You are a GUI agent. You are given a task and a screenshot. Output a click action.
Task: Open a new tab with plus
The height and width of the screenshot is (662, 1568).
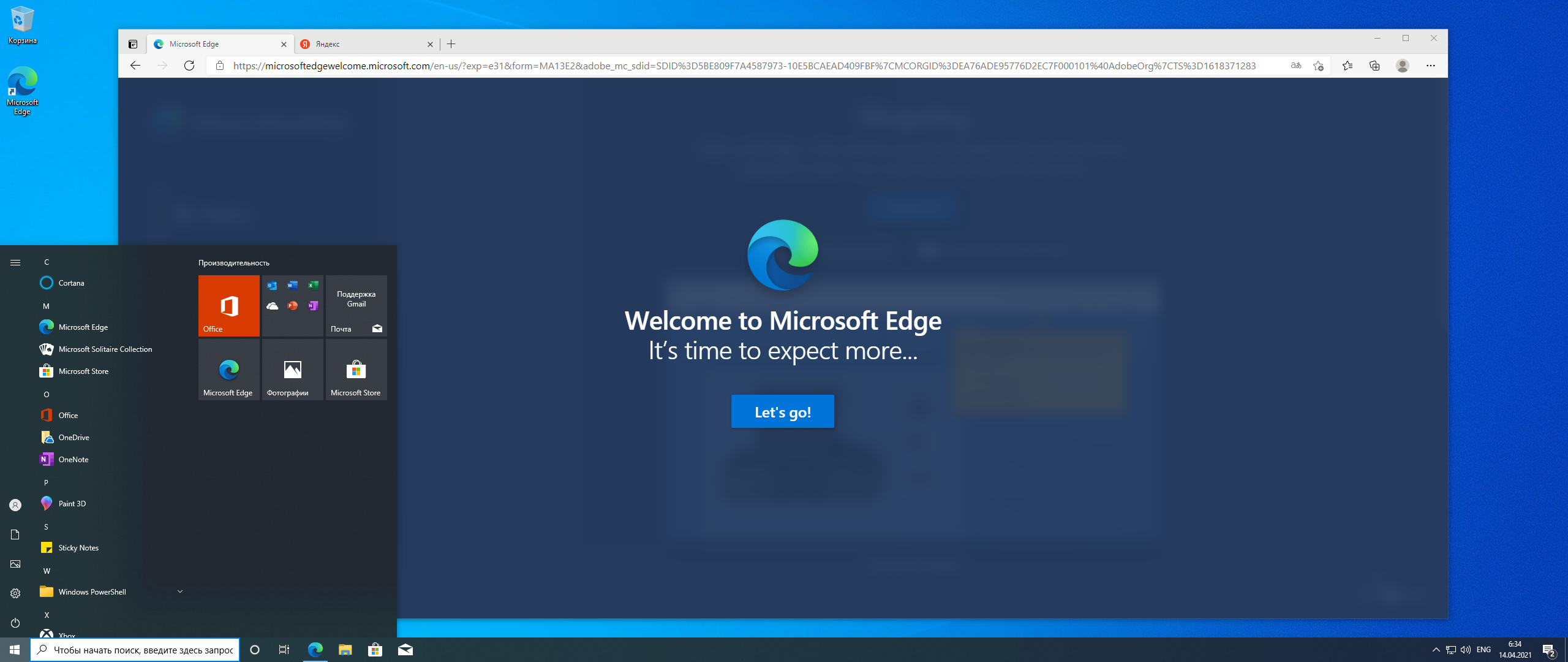(451, 44)
